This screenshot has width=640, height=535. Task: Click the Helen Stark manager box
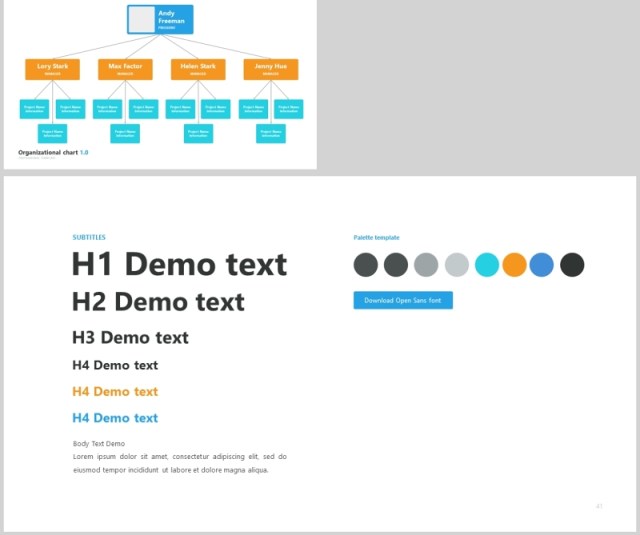tap(198, 69)
